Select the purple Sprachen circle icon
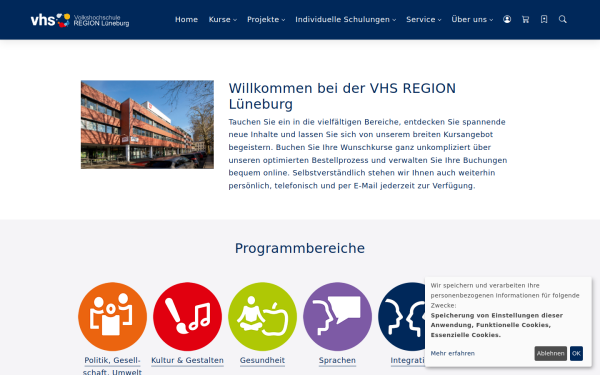600x375 pixels. (x=338, y=316)
